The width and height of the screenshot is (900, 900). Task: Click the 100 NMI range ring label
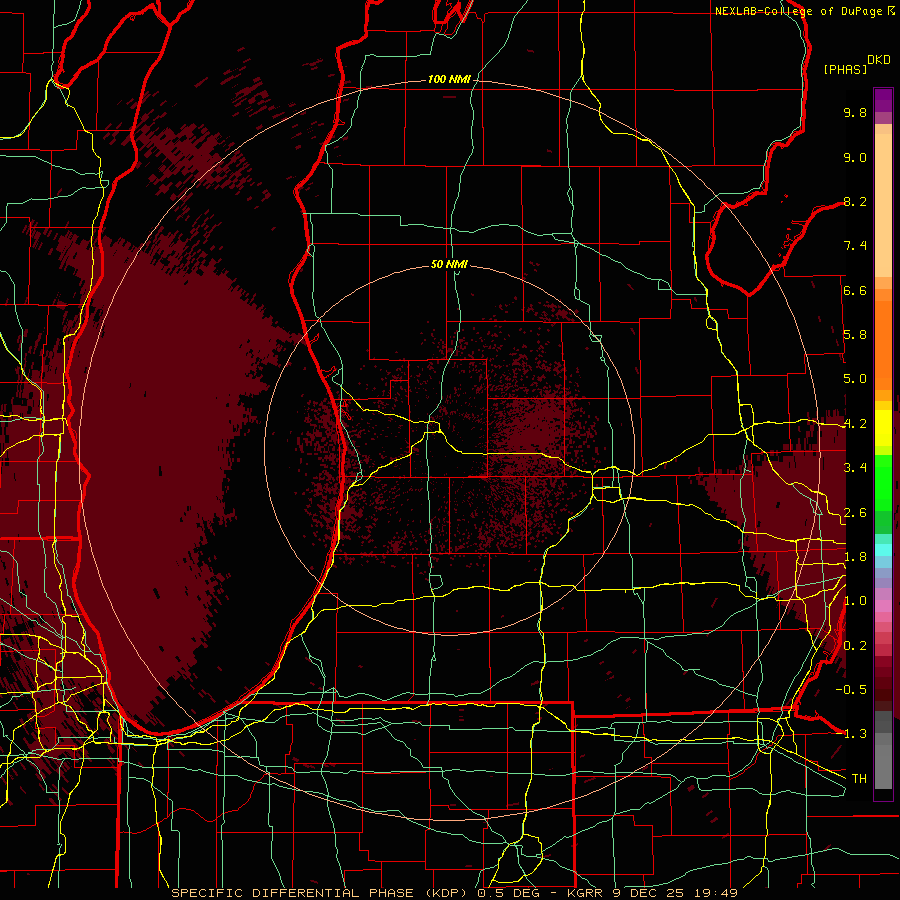pyautogui.click(x=449, y=79)
